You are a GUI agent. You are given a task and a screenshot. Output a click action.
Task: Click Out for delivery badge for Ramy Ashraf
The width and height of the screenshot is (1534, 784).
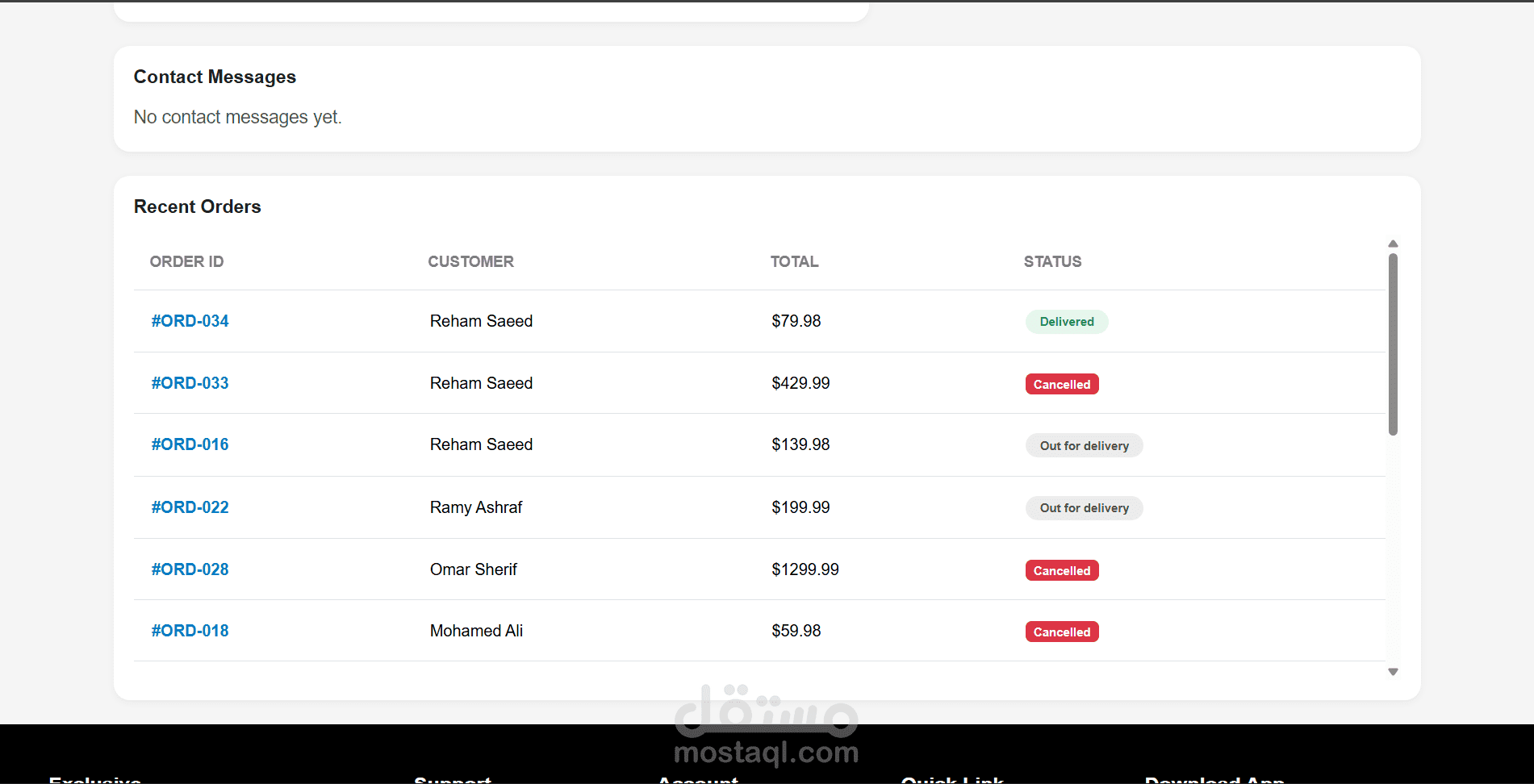pos(1084,508)
